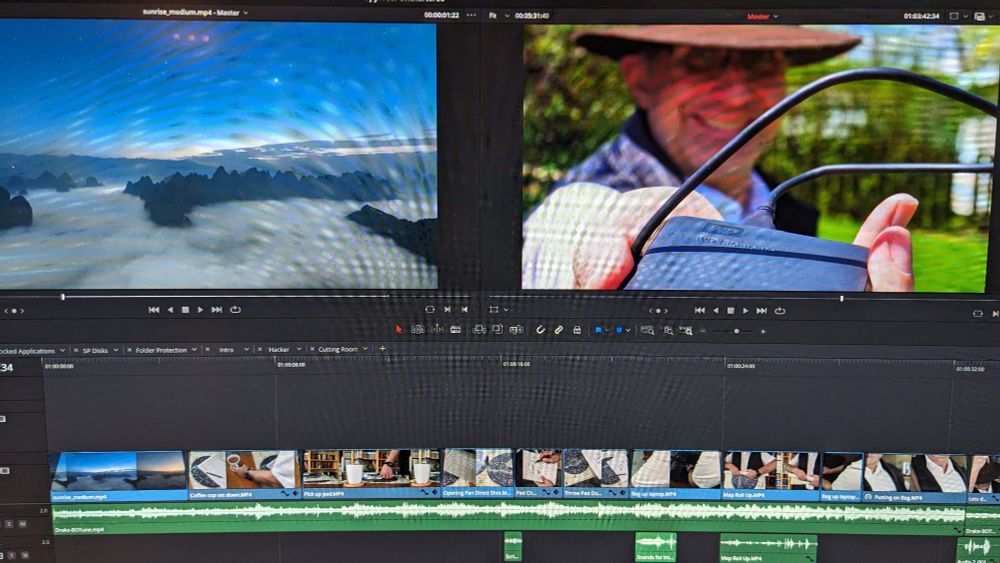Switch to the Hacker timeline tab
Image resolution: width=1000 pixels, height=563 pixels.
tap(279, 349)
